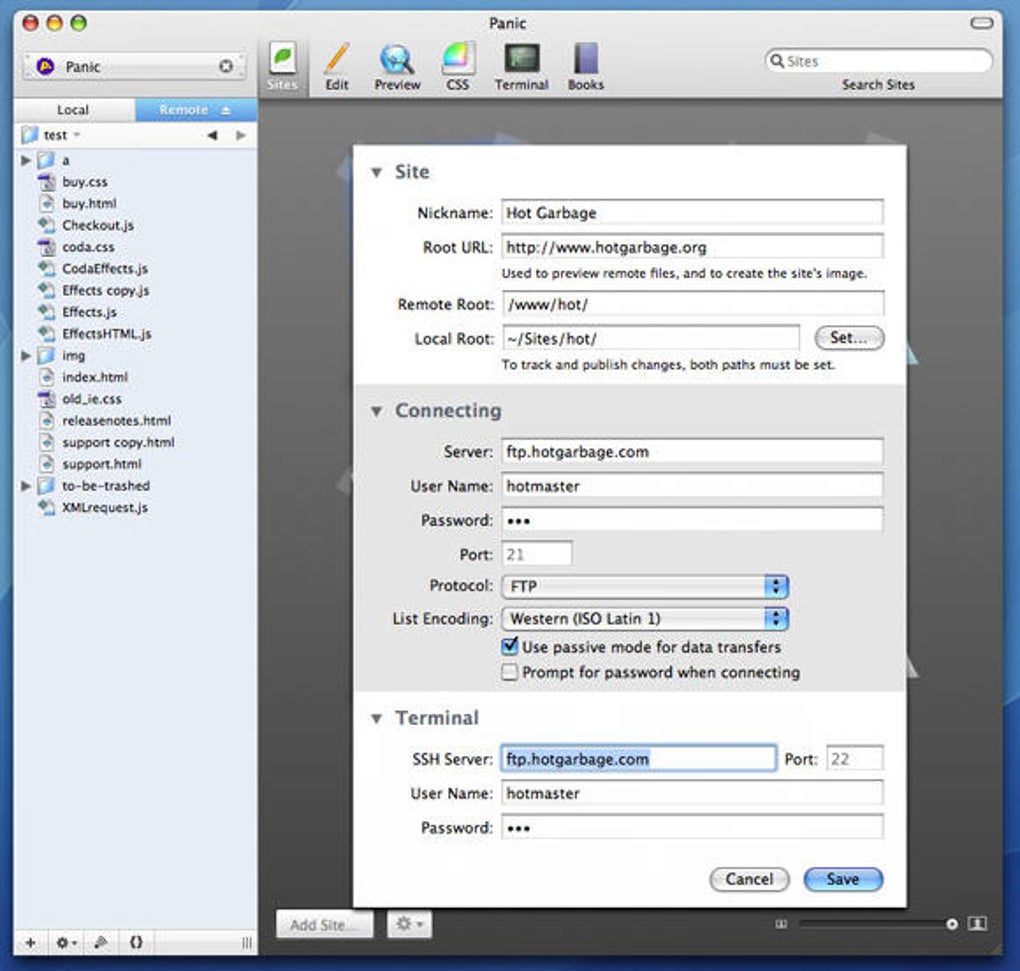The width and height of the screenshot is (1020, 971).
Task: Select releasenotes.html in file list
Action: [x=116, y=421]
